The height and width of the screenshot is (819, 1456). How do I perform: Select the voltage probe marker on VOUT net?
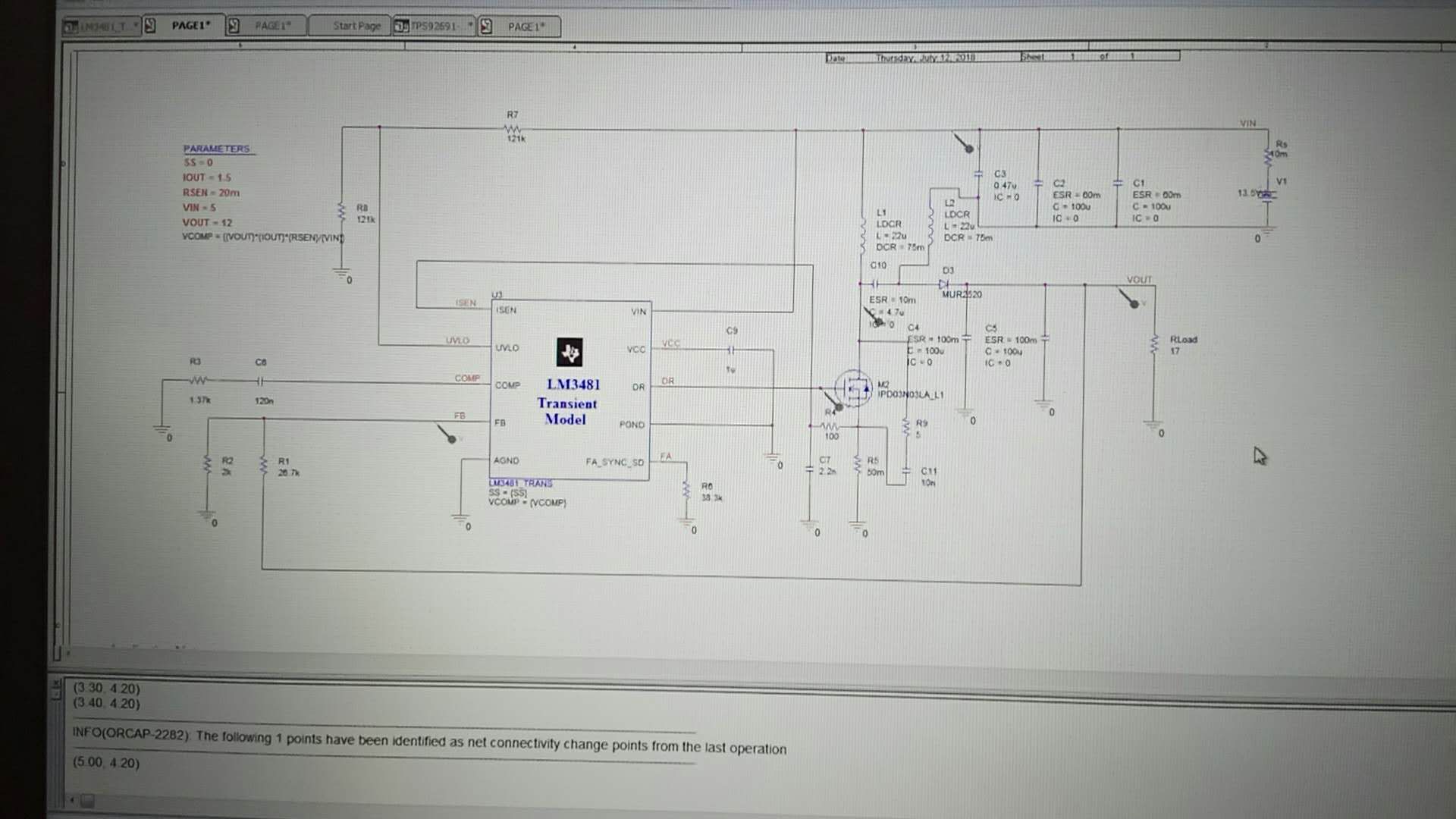click(x=1128, y=298)
